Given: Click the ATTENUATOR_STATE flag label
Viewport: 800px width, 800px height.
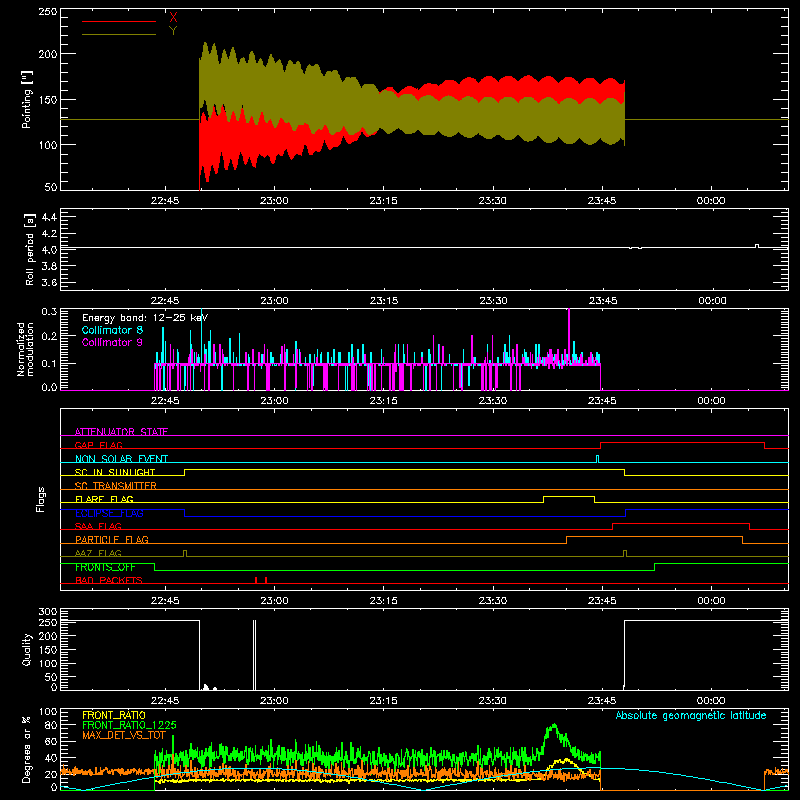Looking at the screenshot, I should click(121, 432).
